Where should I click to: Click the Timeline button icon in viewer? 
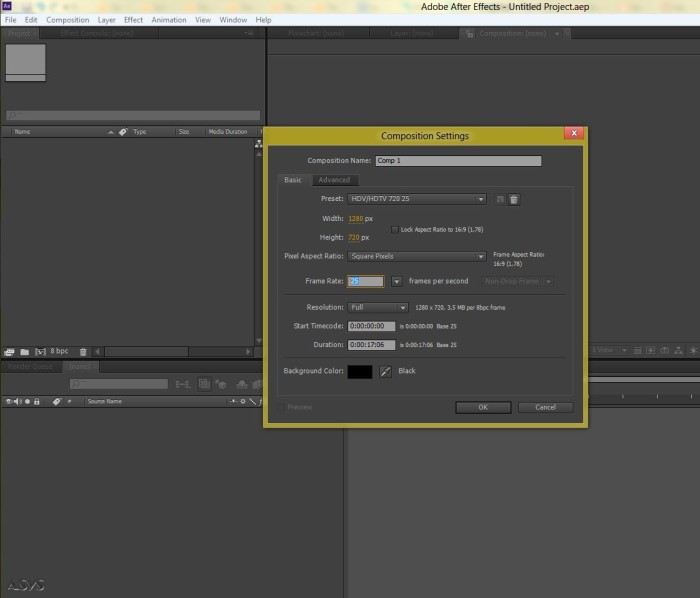[x=665, y=351]
